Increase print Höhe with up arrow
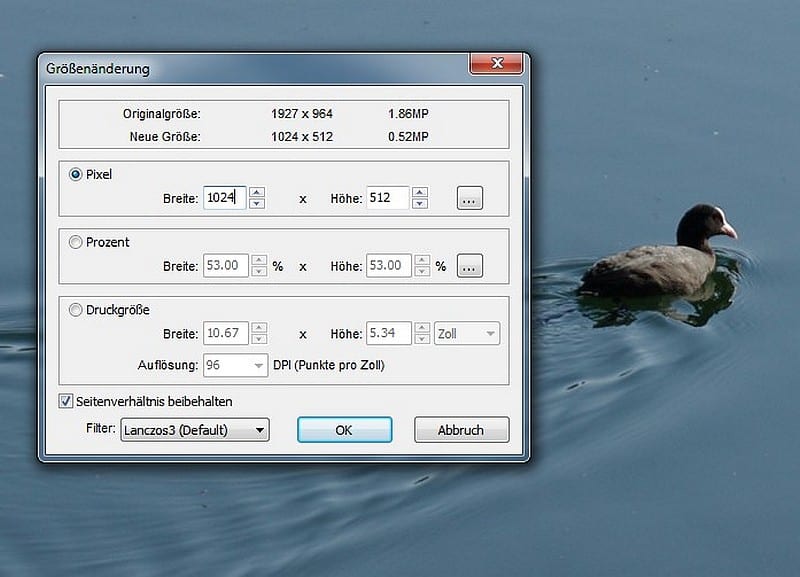The width and height of the screenshot is (800, 577). 422,328
